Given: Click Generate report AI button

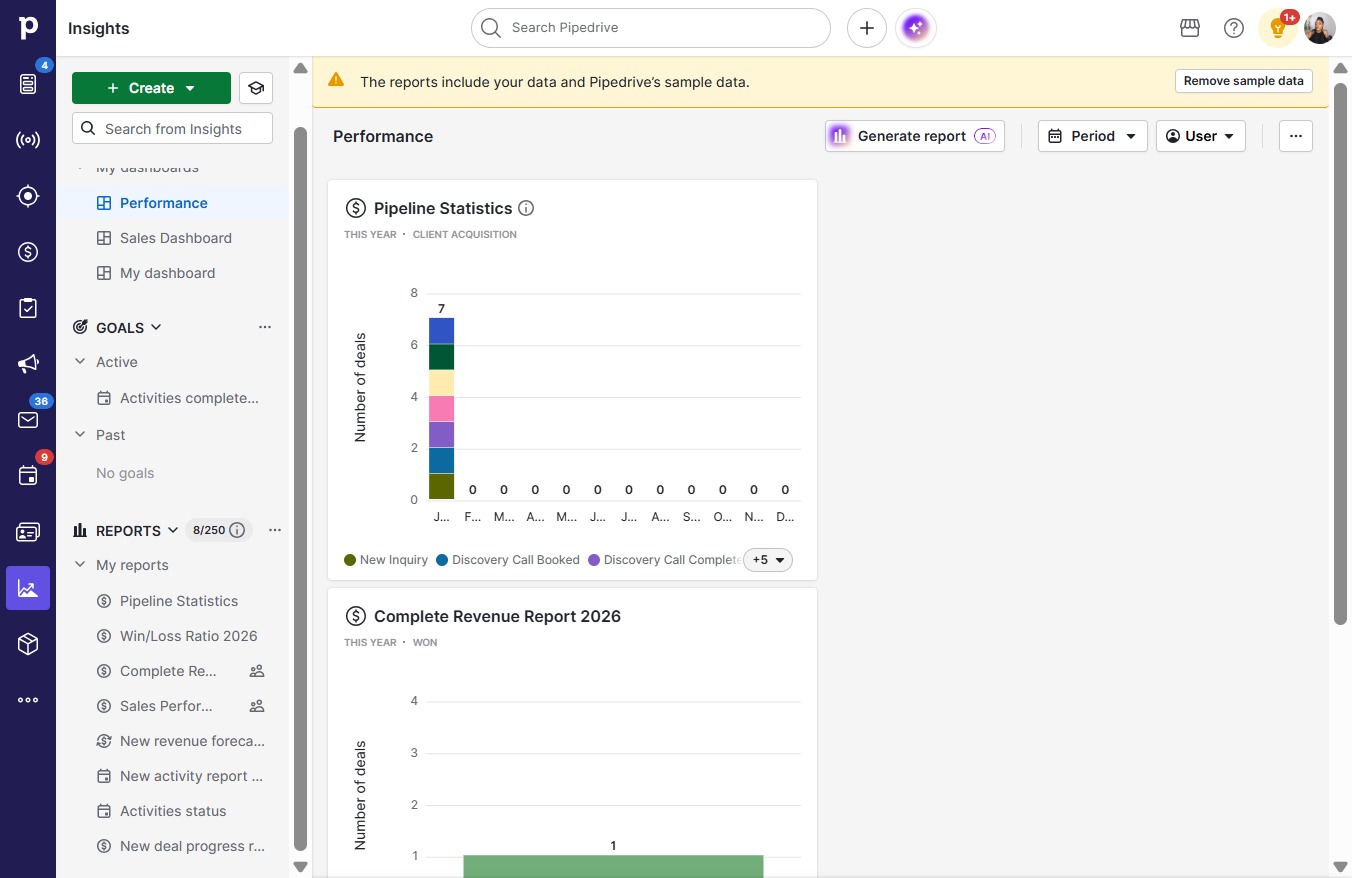Looking at the screenshot, I should click(x=914, y=136).
